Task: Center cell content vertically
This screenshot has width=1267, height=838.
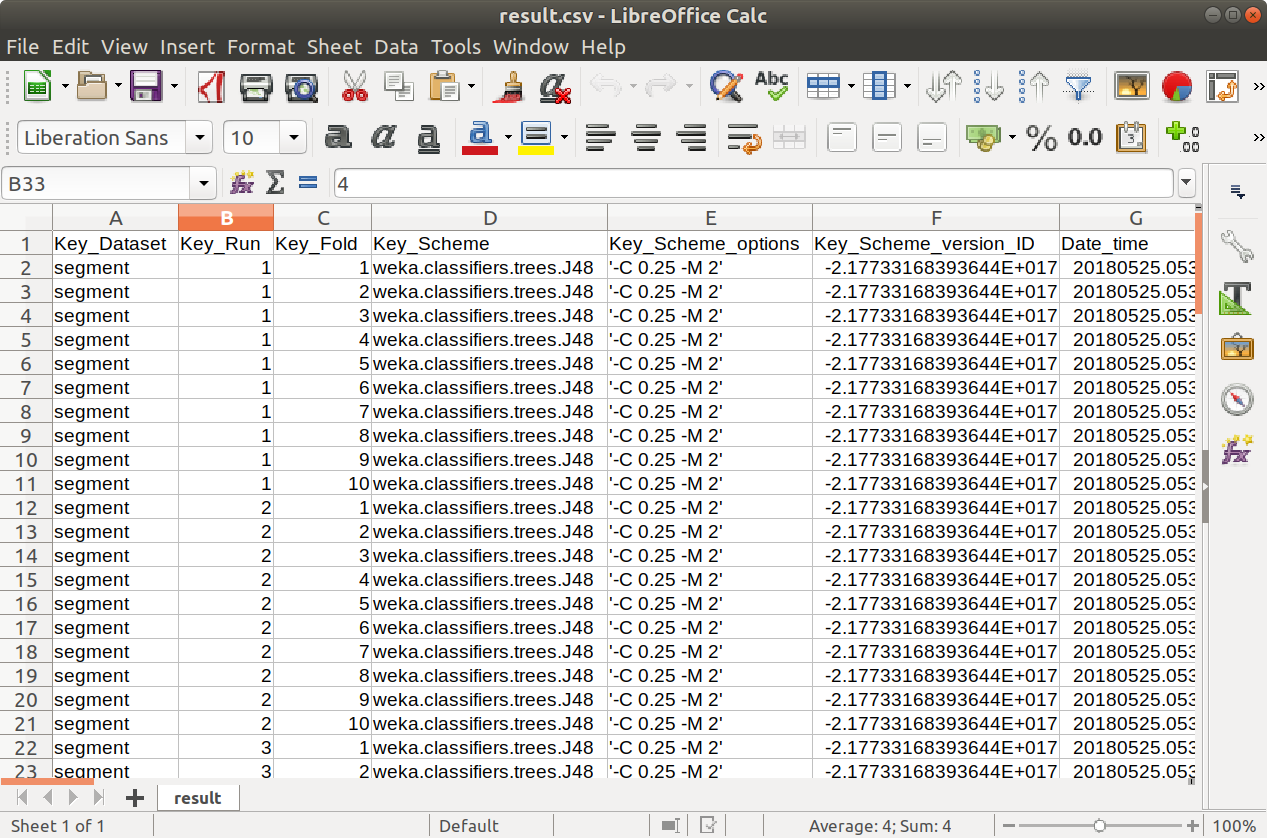Action: 888,138
